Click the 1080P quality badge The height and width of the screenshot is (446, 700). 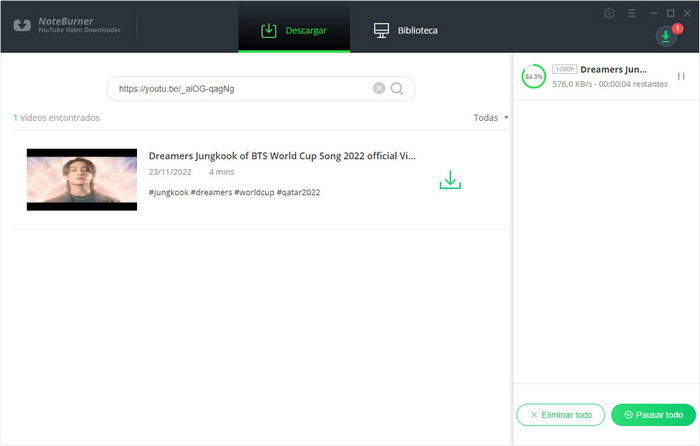[565, 69]
